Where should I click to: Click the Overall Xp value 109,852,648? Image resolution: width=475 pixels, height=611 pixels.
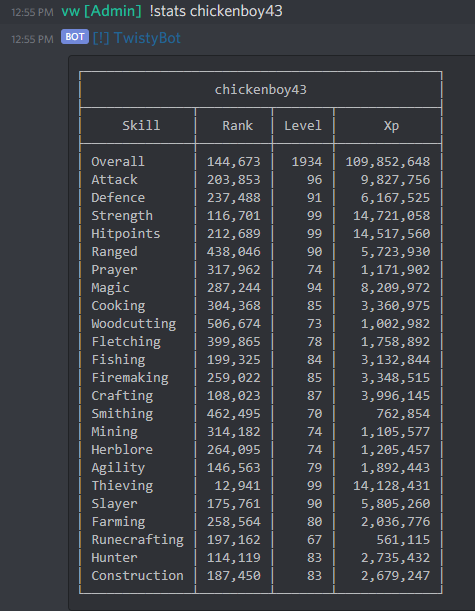(388, 162)
